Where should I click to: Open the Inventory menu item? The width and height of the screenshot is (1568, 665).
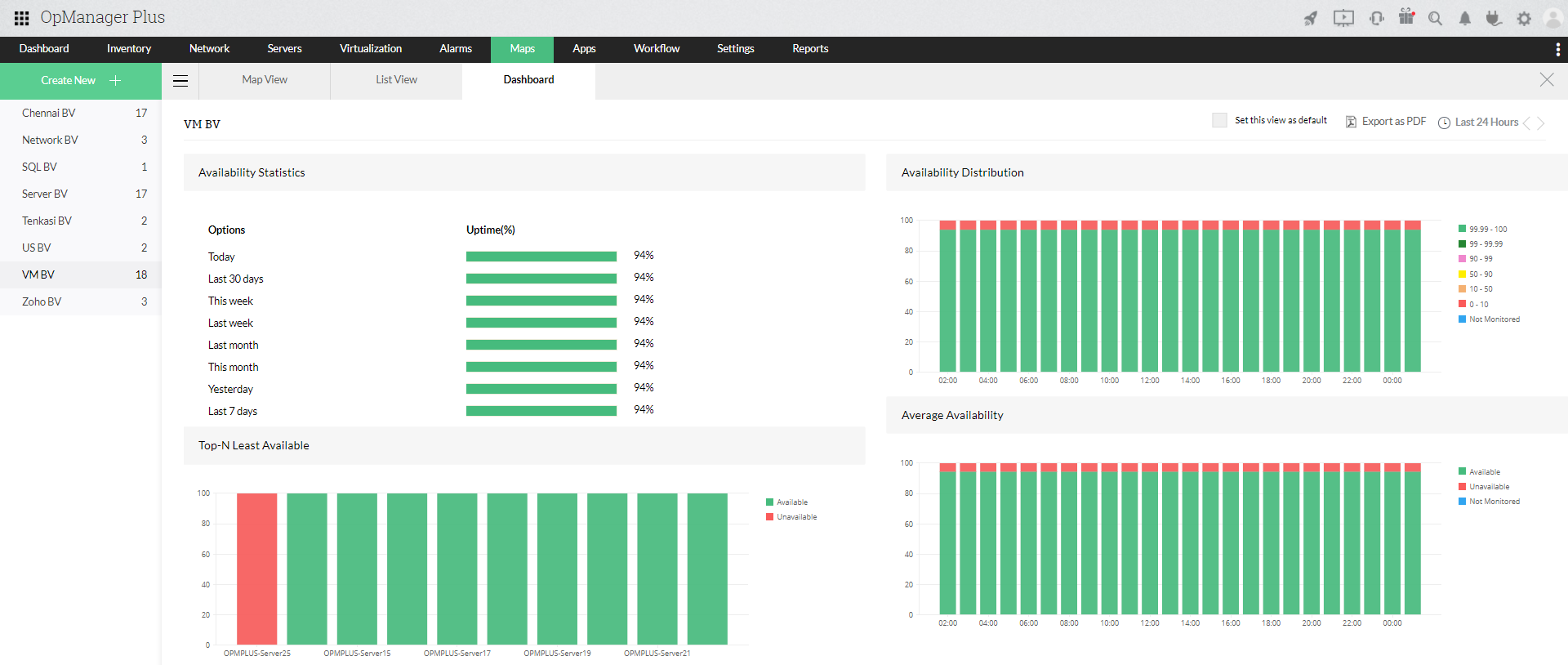click(129, 49)
